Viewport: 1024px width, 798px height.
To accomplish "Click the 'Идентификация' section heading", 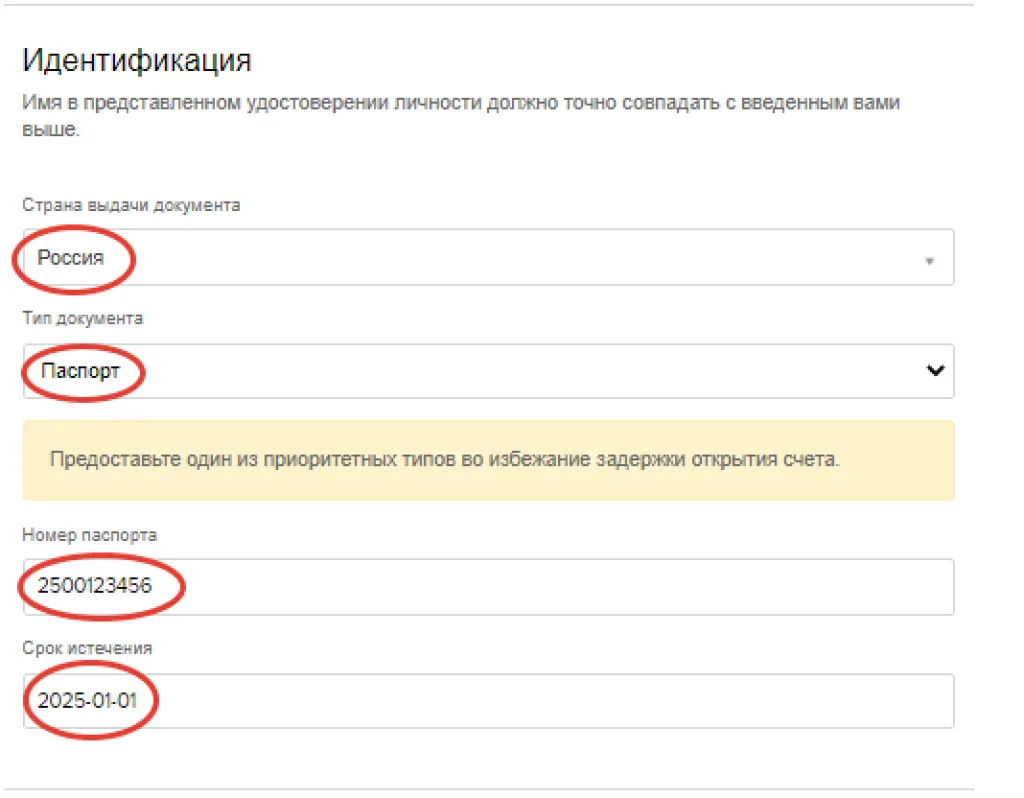I will point(136,60).
